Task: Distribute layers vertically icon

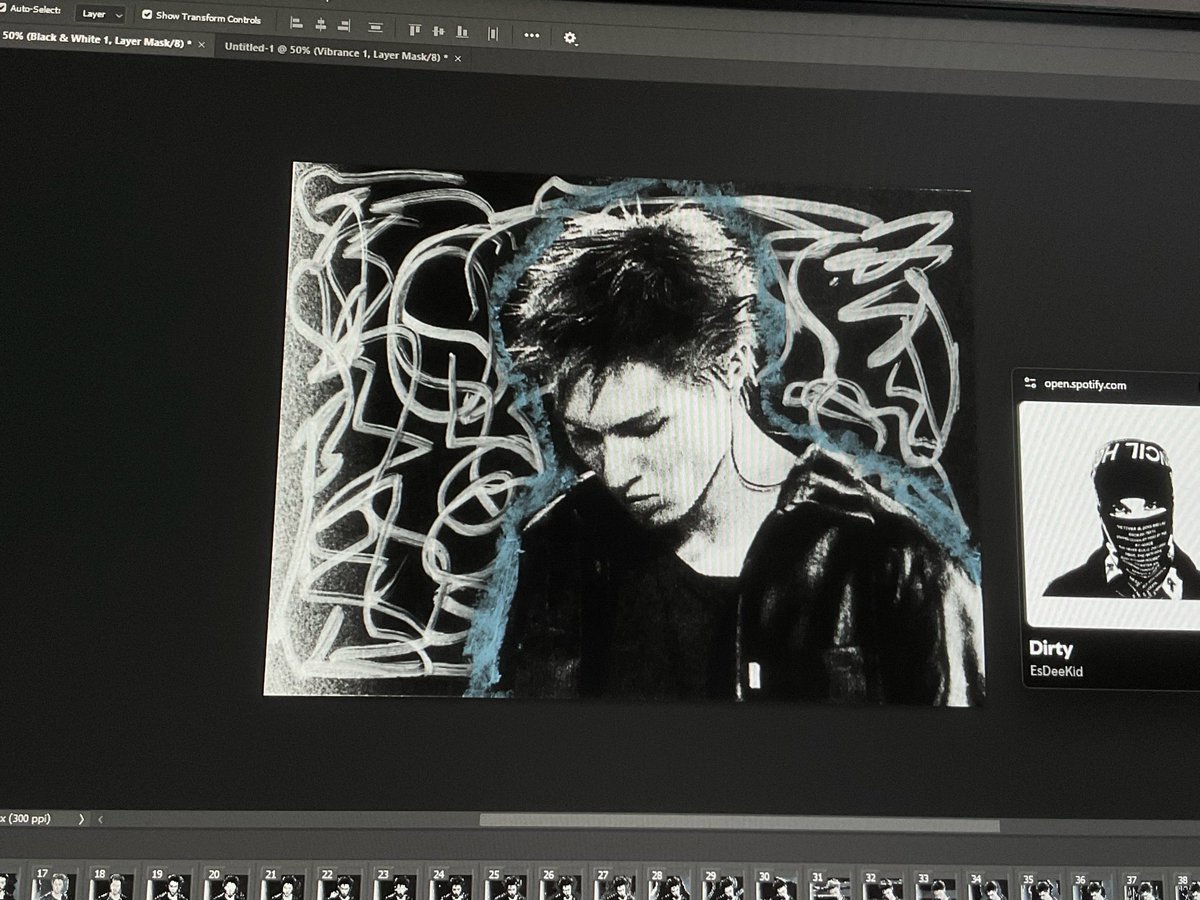Action: [x=375, y=27]
